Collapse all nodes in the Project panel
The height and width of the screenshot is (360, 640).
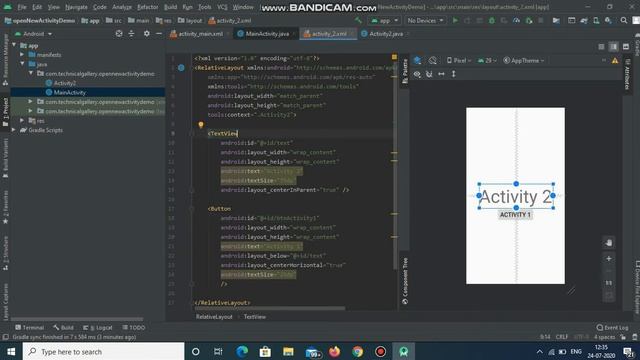coord(131,34)
